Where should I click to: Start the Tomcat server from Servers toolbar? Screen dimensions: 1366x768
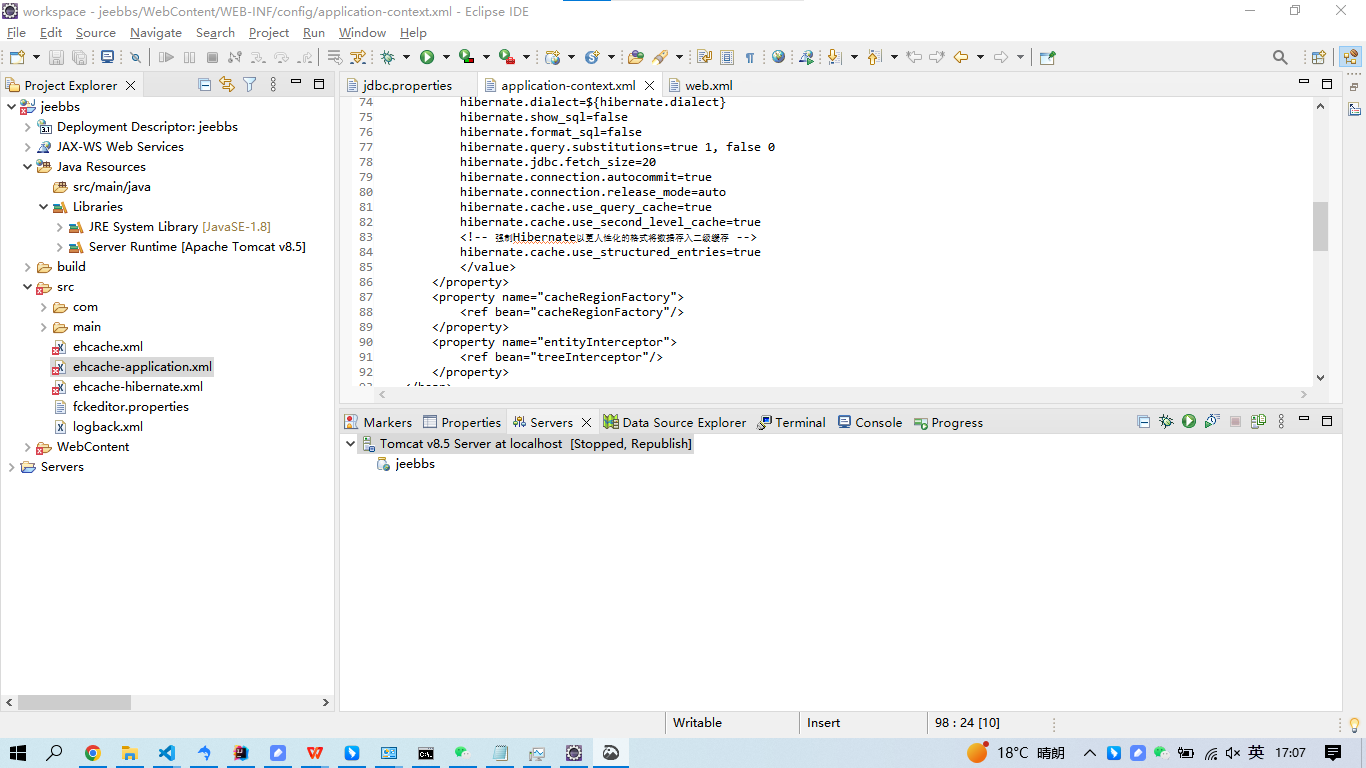click(1189, 422)
